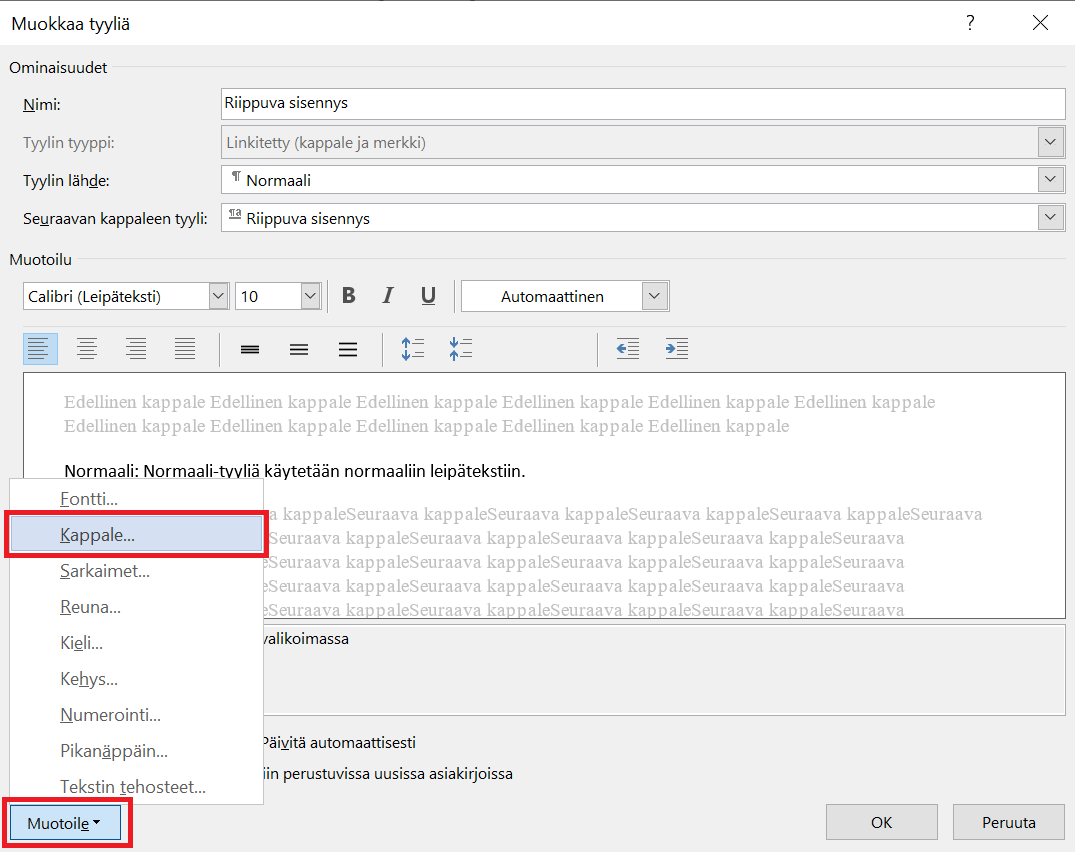Open the dialog help question mark
1075x852 pixels.
point(970,23)
